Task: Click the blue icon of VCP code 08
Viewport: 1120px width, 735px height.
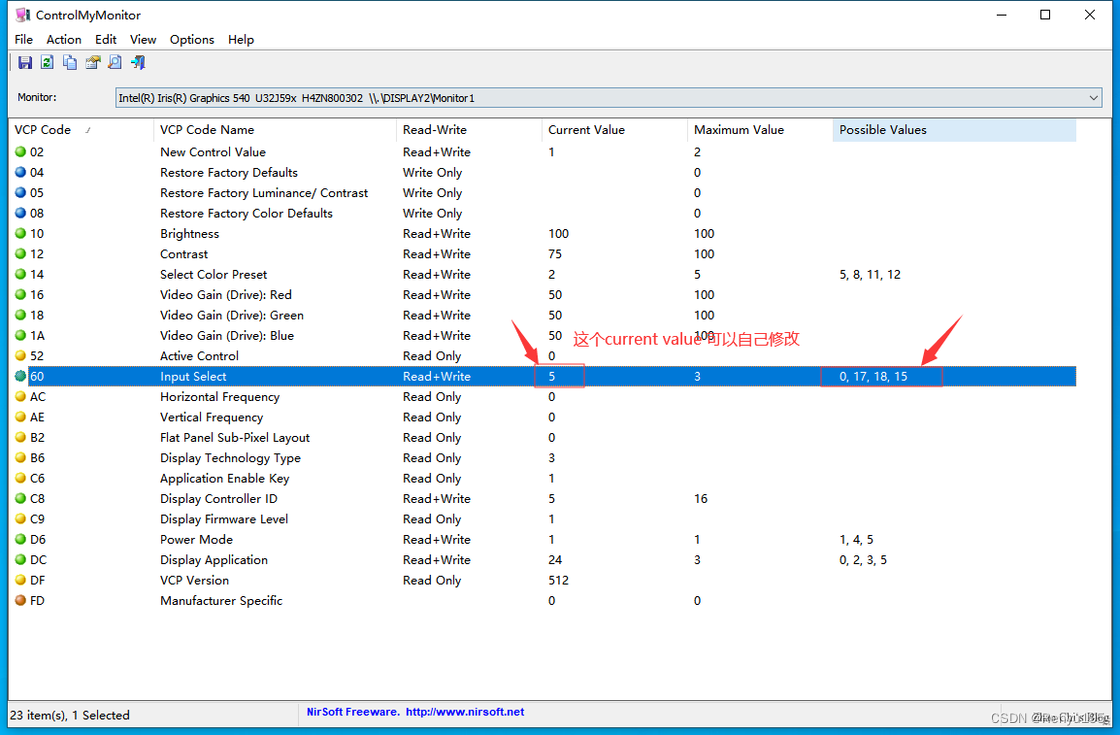Action: tap(21, 213)
